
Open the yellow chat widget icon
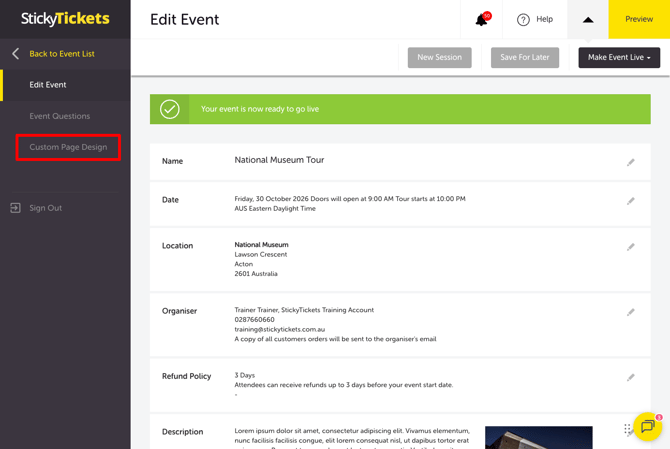click(x=647, y=426)
